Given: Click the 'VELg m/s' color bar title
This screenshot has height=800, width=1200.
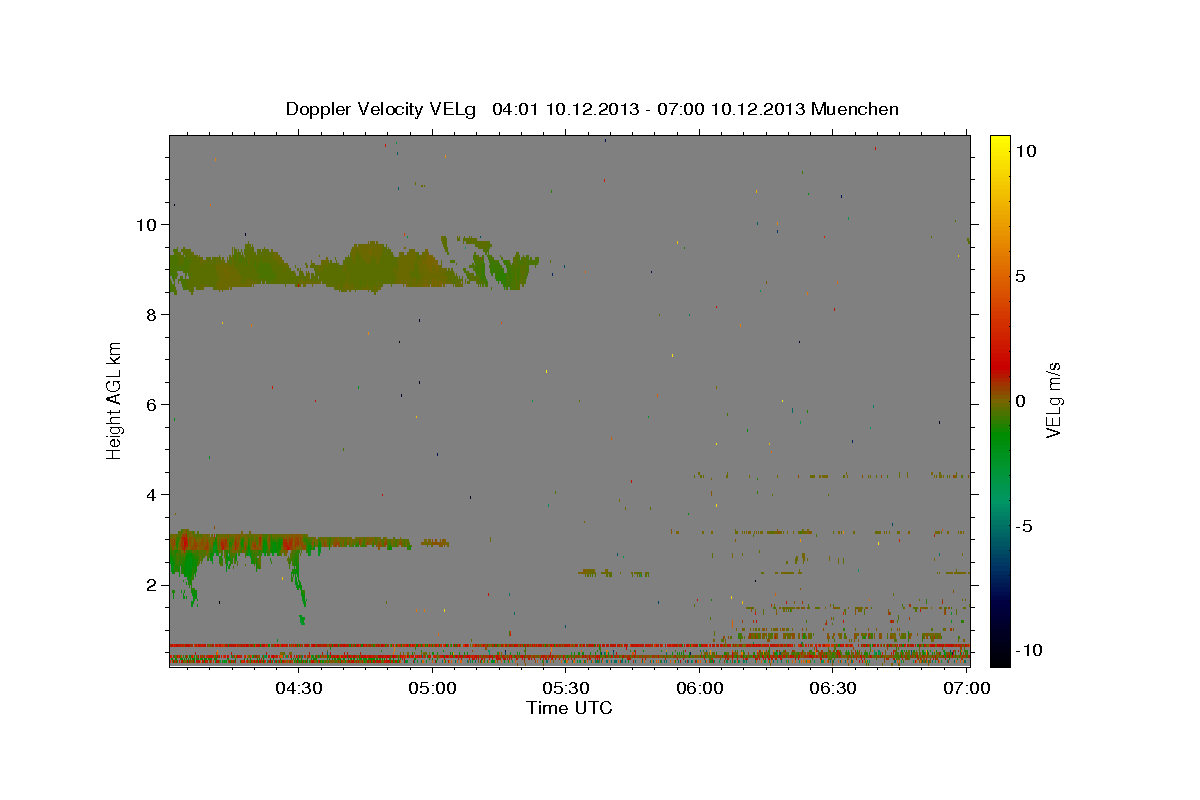Looking at the screenshot, I should coord(1054,400).
